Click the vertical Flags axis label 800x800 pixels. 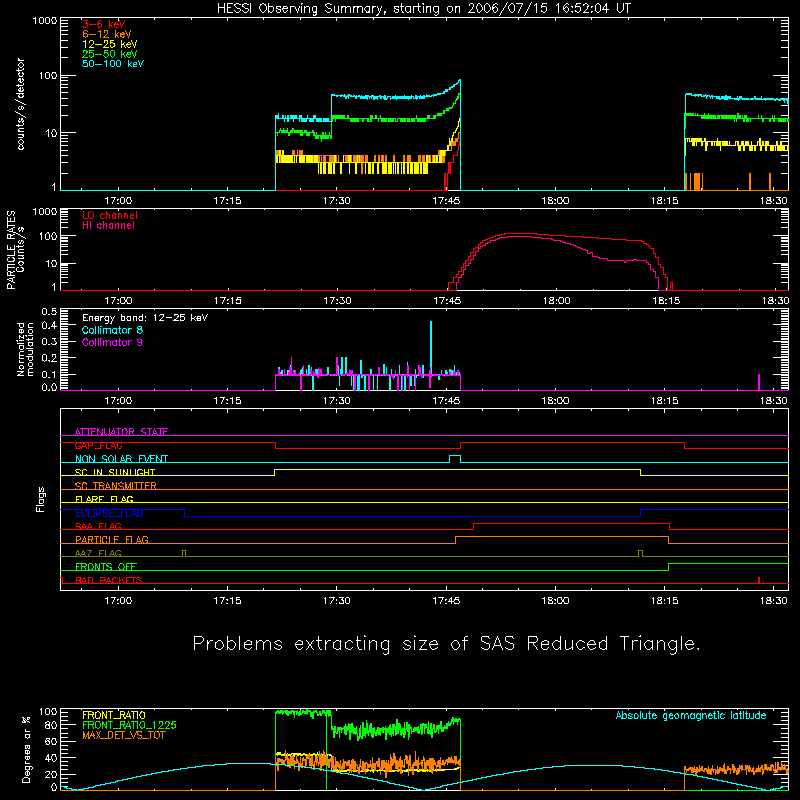point(41,499)
